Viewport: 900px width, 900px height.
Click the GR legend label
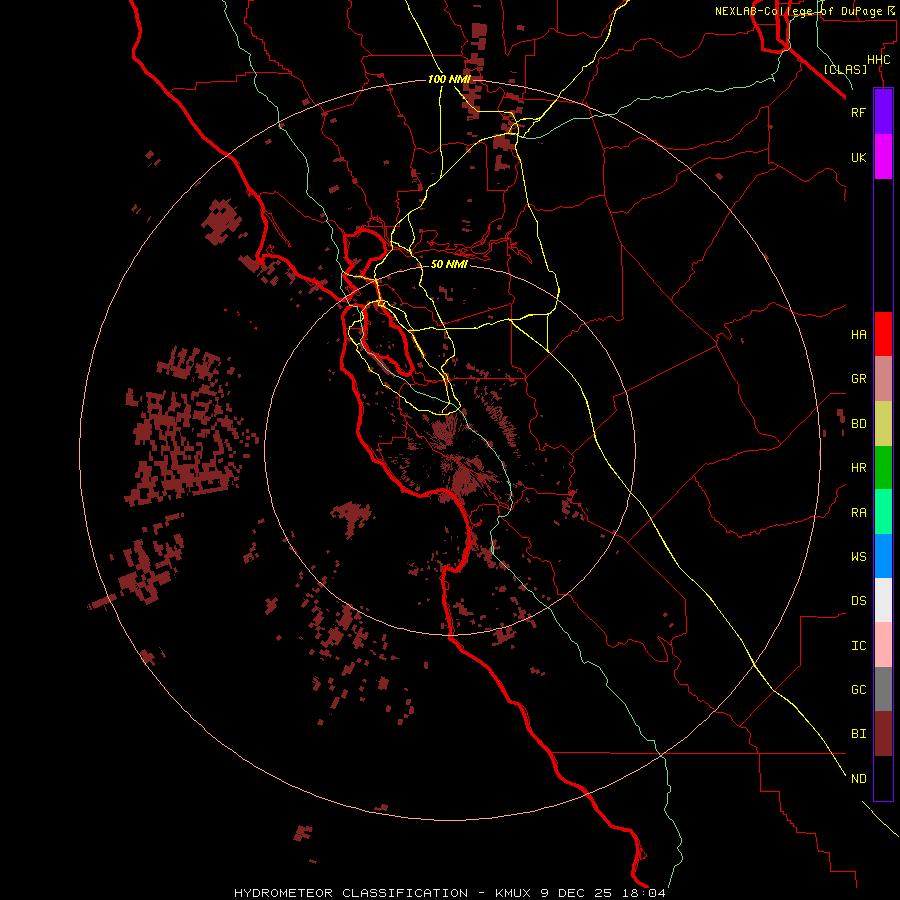click(859, 379)
